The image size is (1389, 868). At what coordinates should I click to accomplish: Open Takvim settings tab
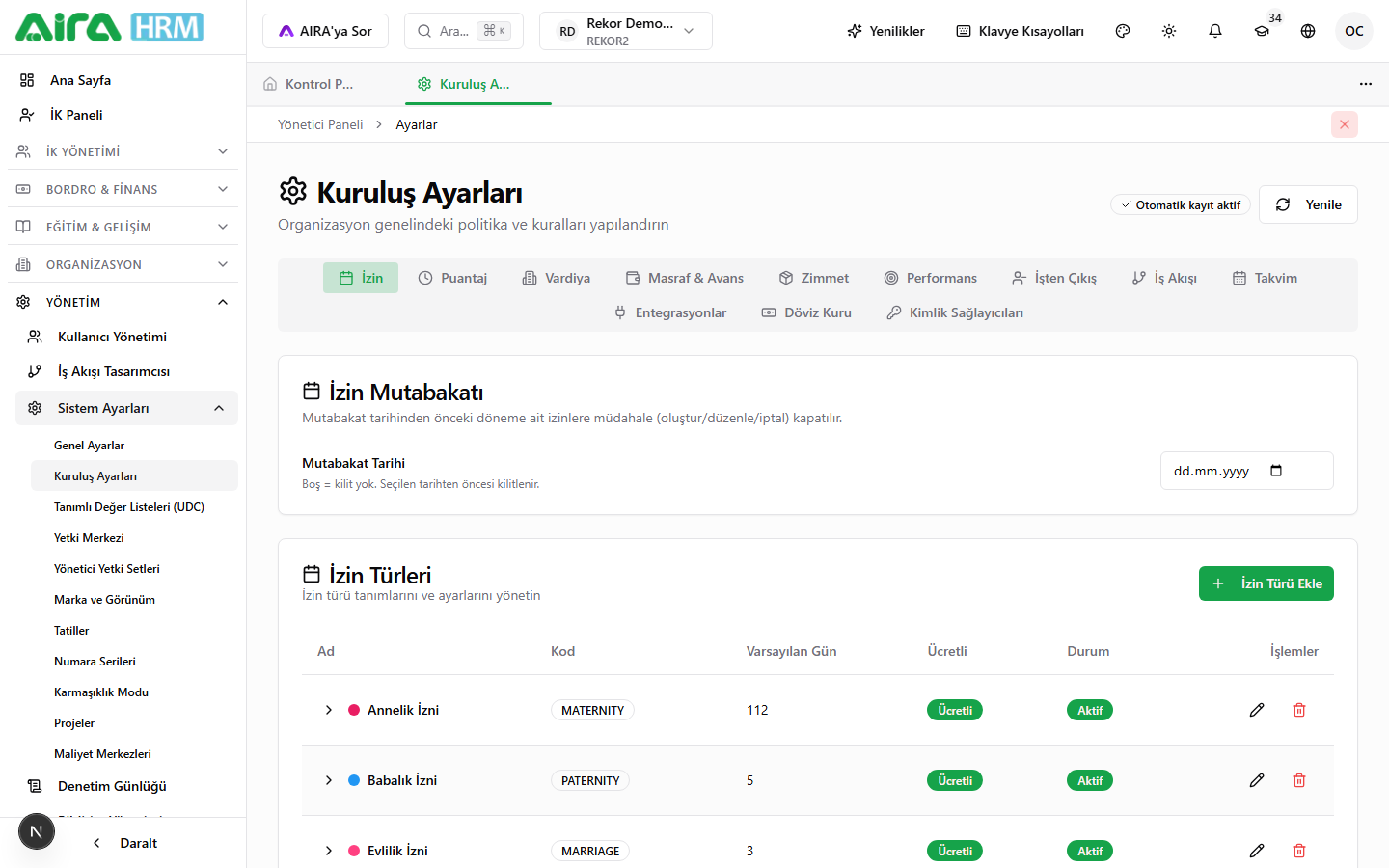[1265, 278]
